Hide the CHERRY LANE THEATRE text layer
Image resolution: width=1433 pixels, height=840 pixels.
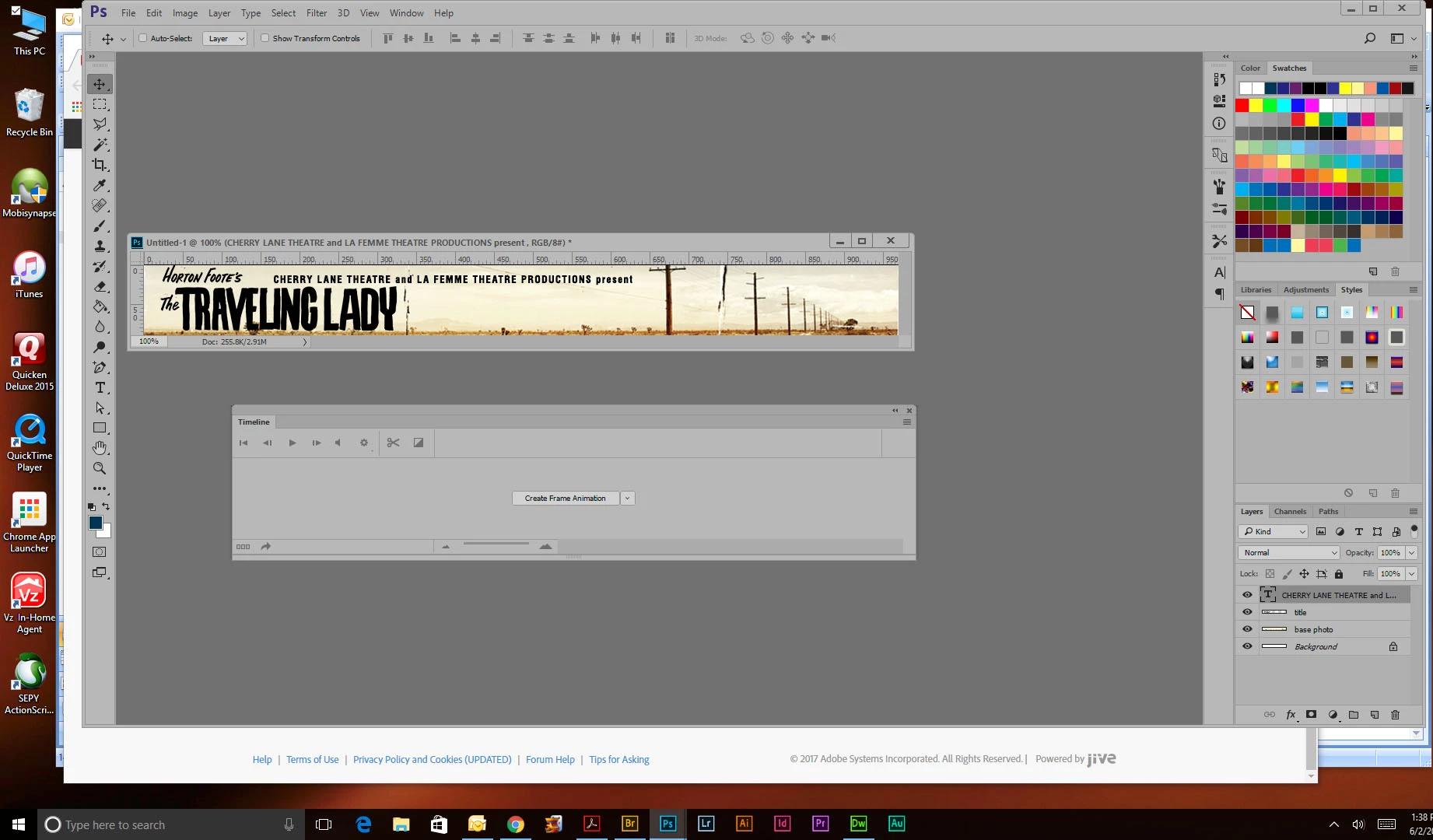1247,595
